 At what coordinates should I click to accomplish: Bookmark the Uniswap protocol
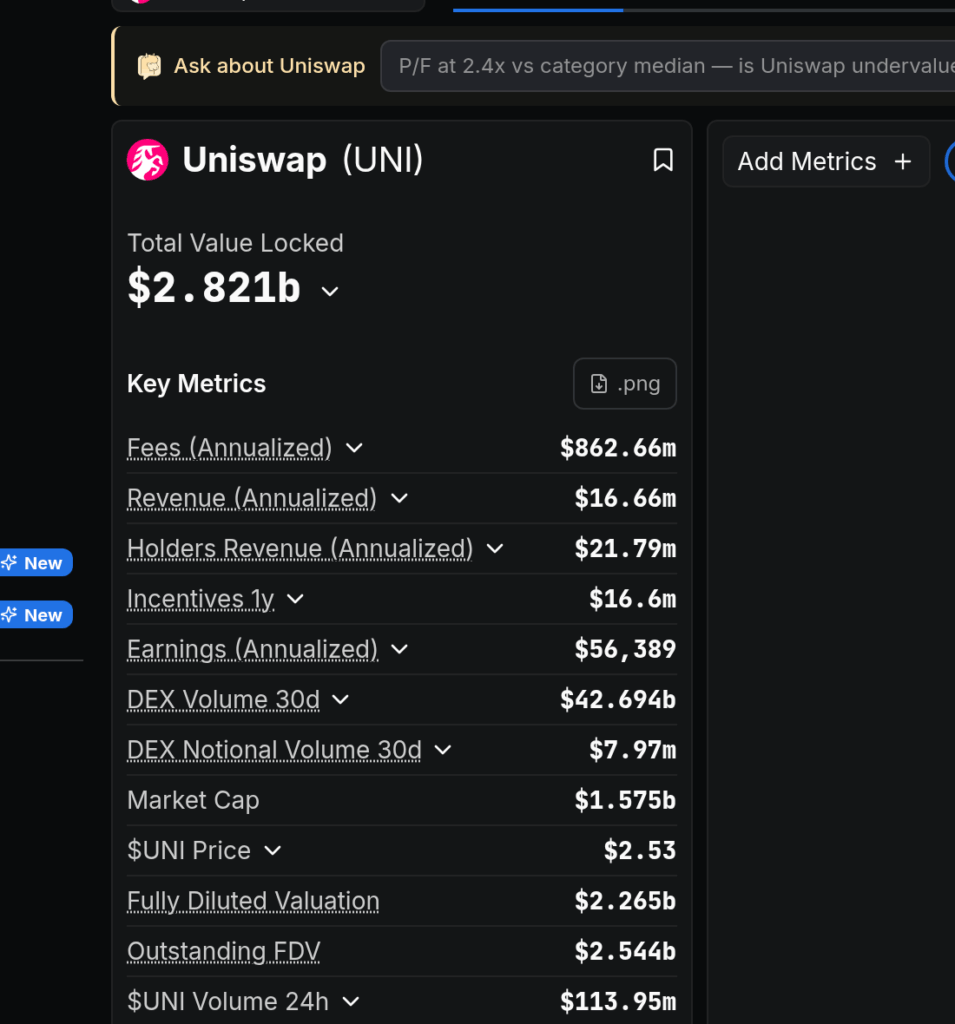(x=663, y=160)
